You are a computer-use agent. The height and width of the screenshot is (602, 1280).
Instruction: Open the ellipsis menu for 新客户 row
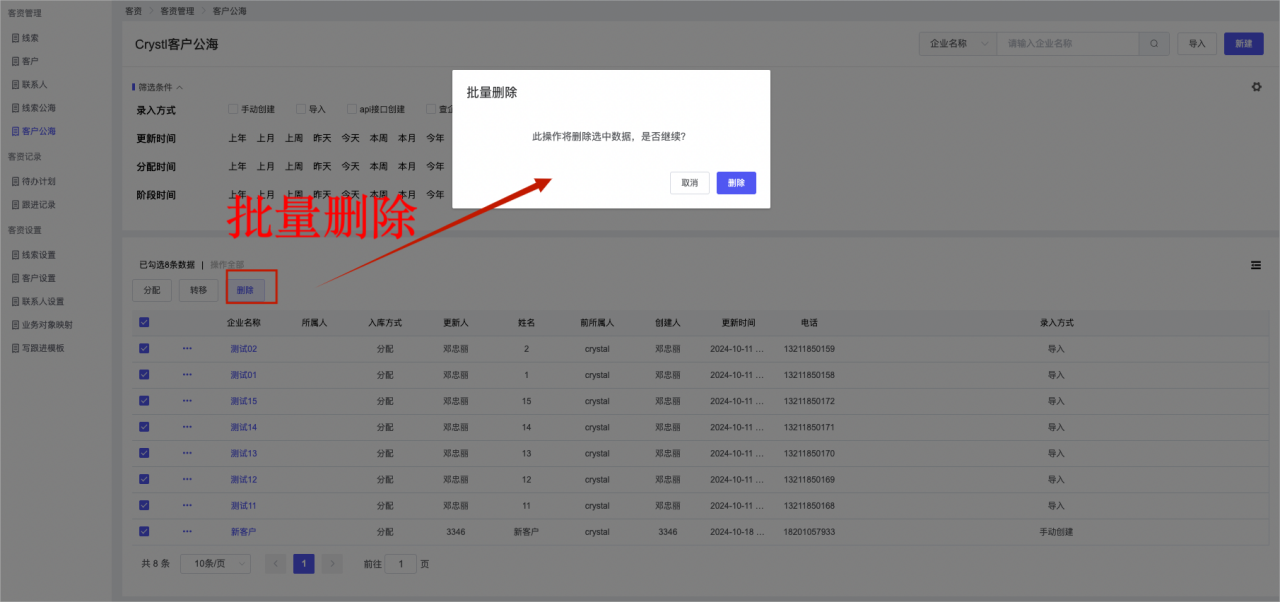click(187, 531)
